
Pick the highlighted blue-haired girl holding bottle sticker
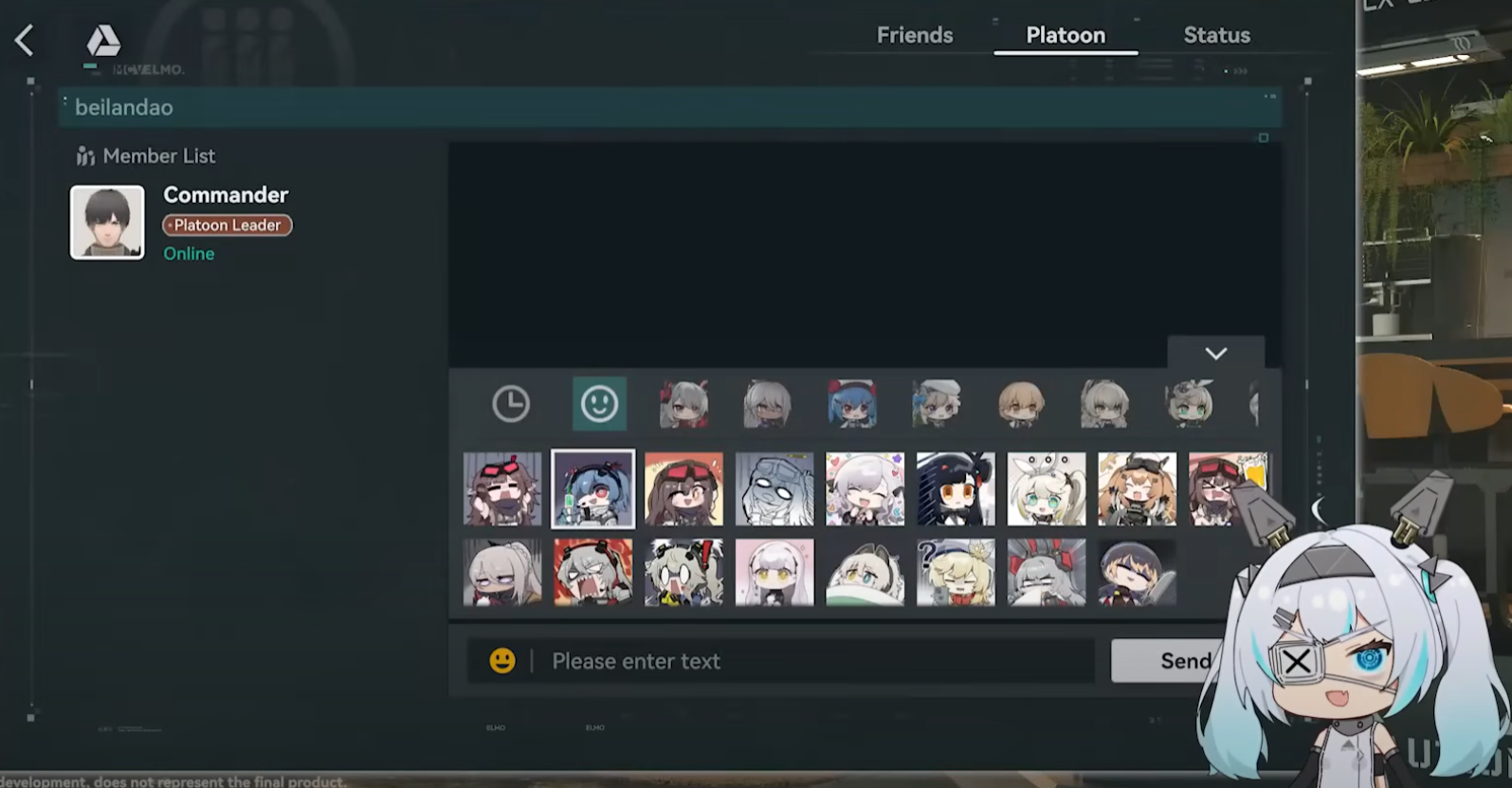pos(593,488)
